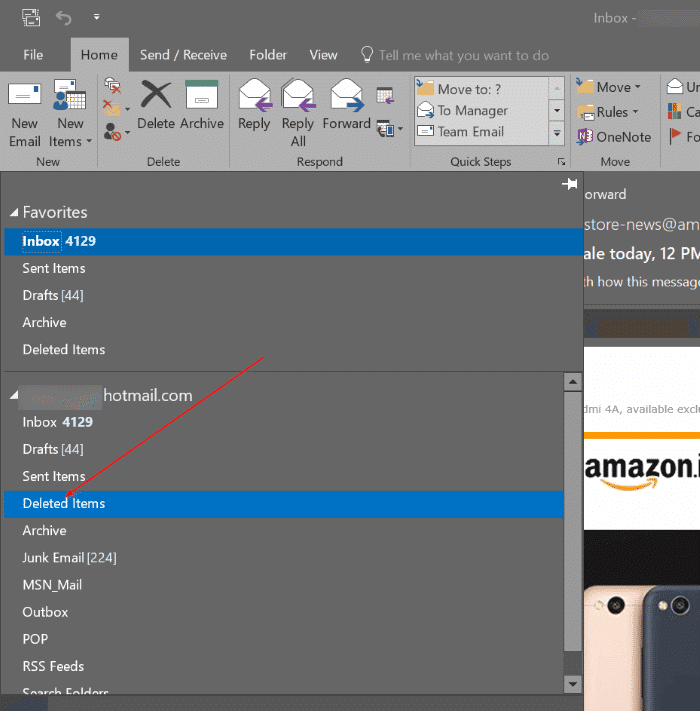Screen dimensions: 700x711
Task: Select the Home ribbon tab
Action: click(99, 55)
